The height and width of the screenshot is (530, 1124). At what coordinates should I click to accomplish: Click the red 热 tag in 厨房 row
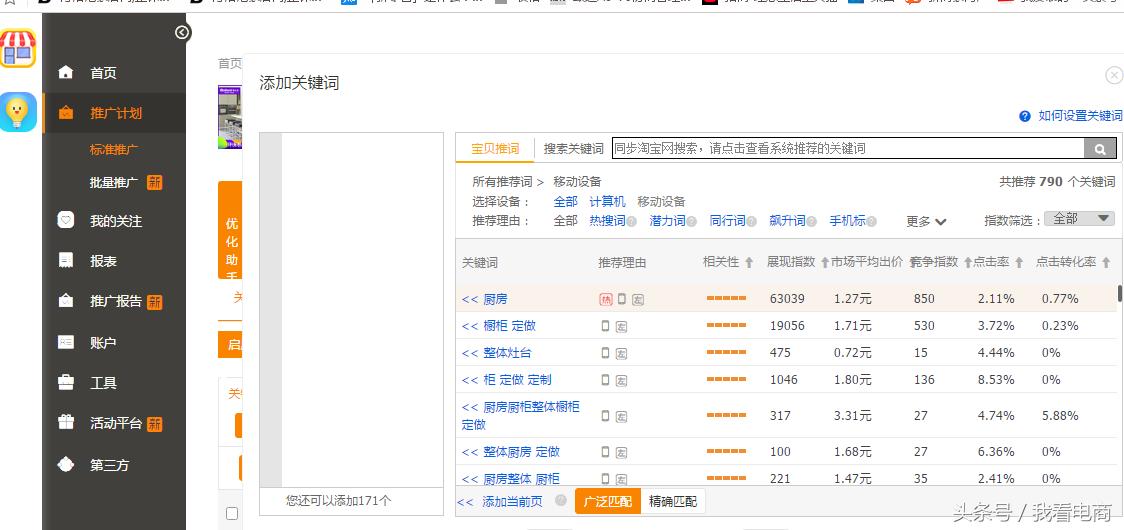point(606,299)
